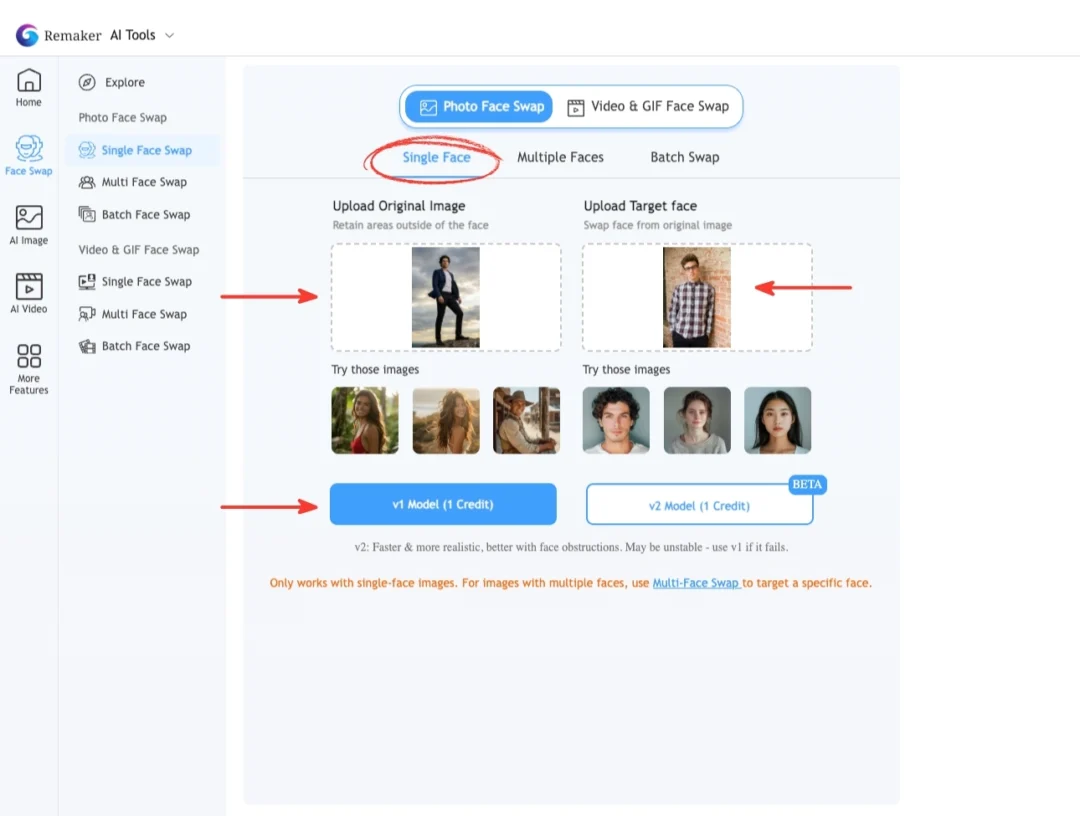The image size is (1080, 816).
Task: Open the Home section from the left sidebar
Action: pyautogui.click(x=28, y=89)
